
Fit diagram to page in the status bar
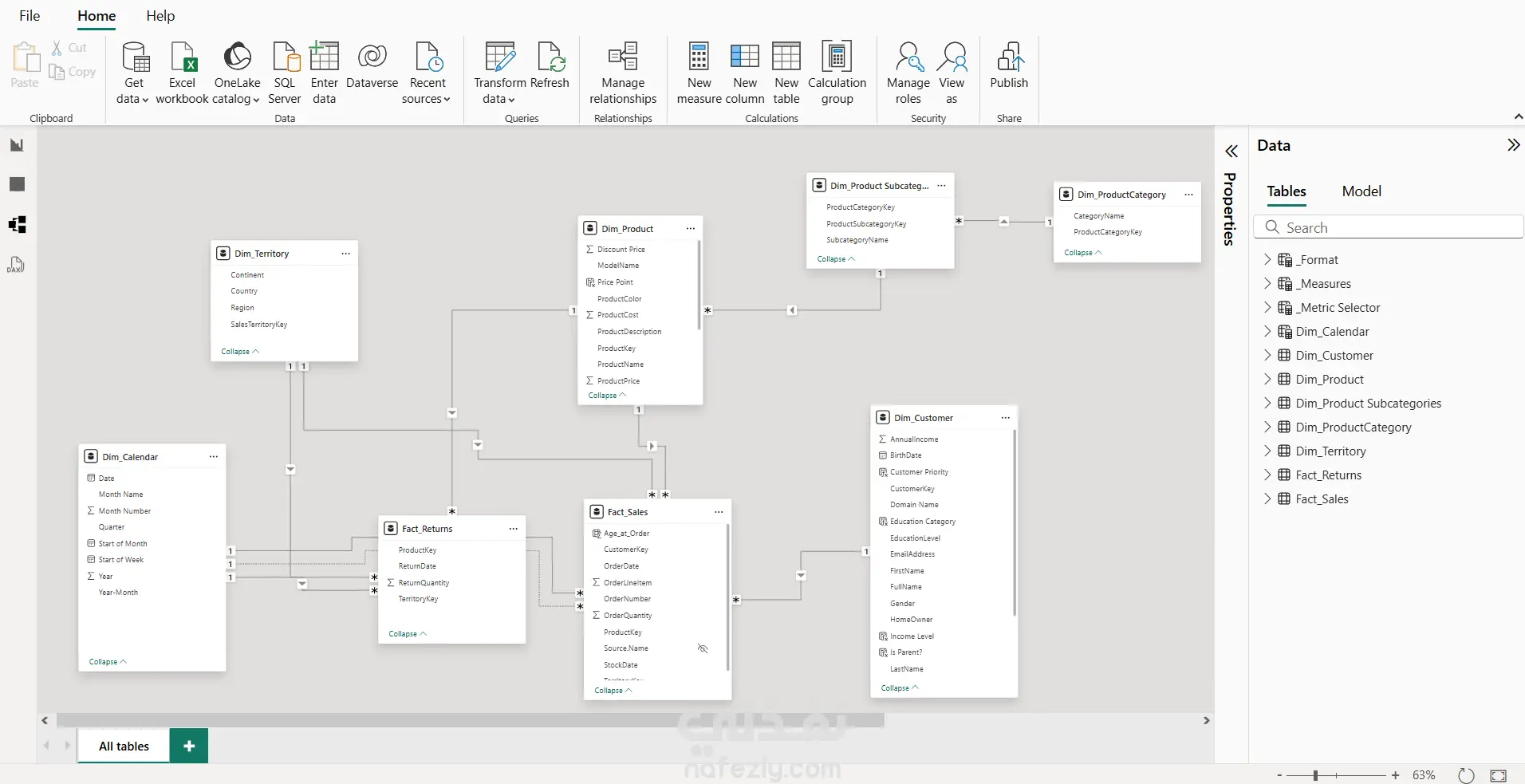[x=1499, y=775]
